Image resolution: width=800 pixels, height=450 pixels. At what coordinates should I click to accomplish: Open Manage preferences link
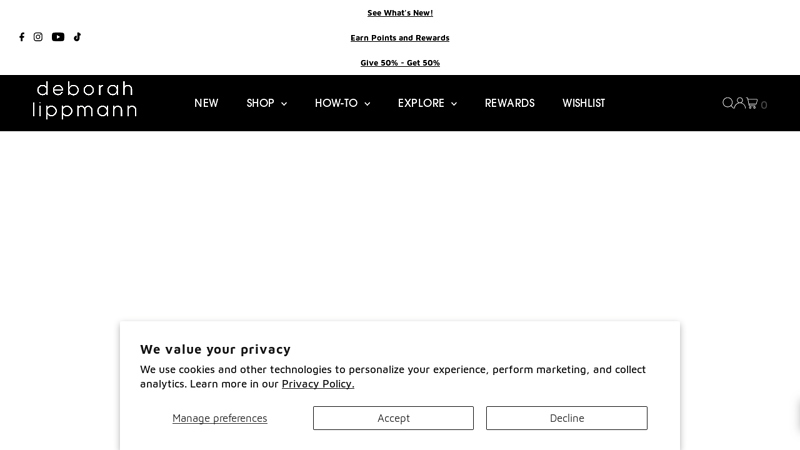(x=220, y=418)
